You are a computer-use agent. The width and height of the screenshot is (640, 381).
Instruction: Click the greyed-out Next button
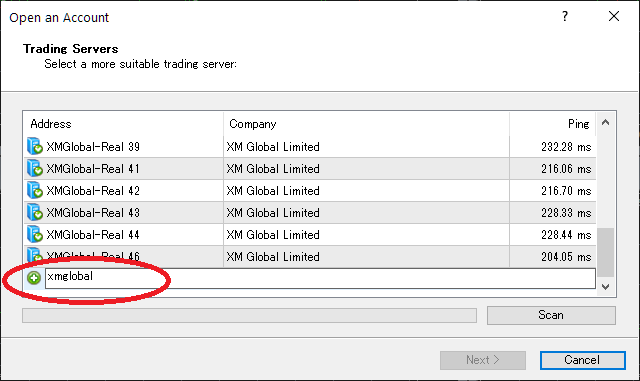pos(483,360)
